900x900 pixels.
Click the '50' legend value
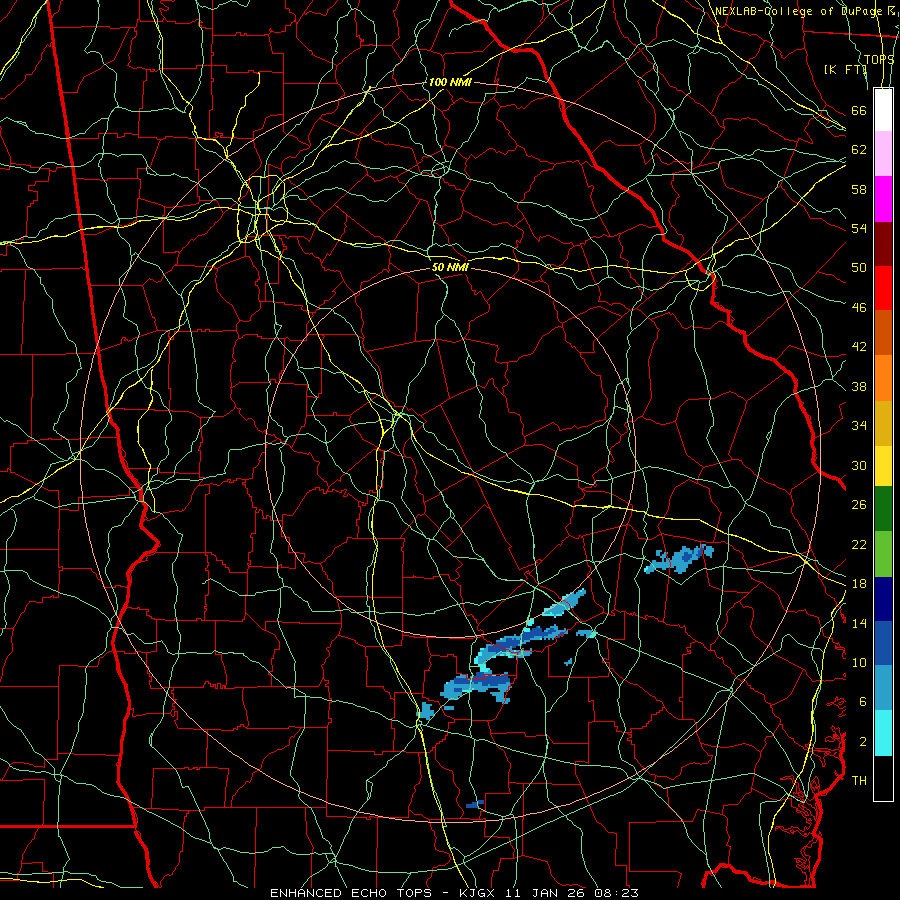tap(859, 267)
